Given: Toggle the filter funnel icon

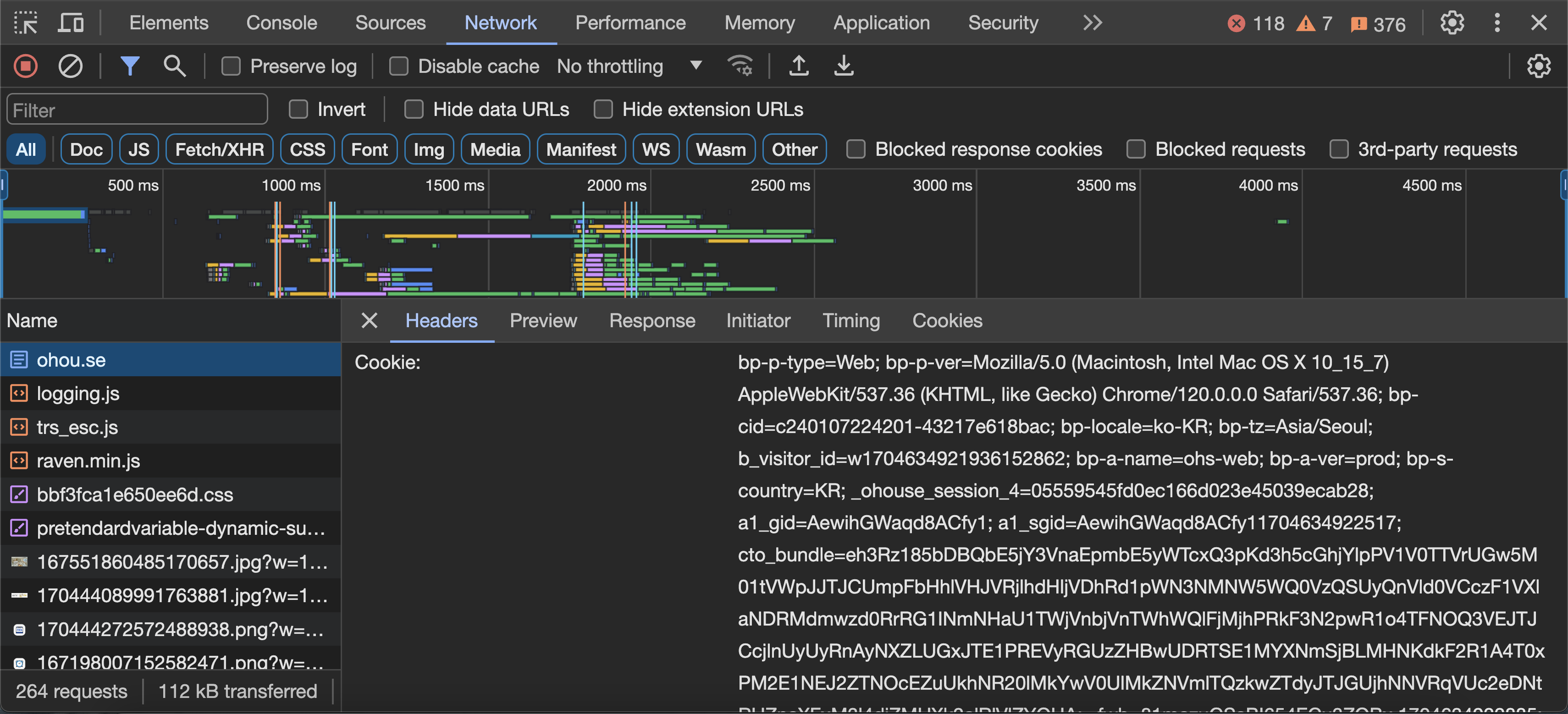Looking at the screenshot, I should pyautogui.click(x=130, y=66).
